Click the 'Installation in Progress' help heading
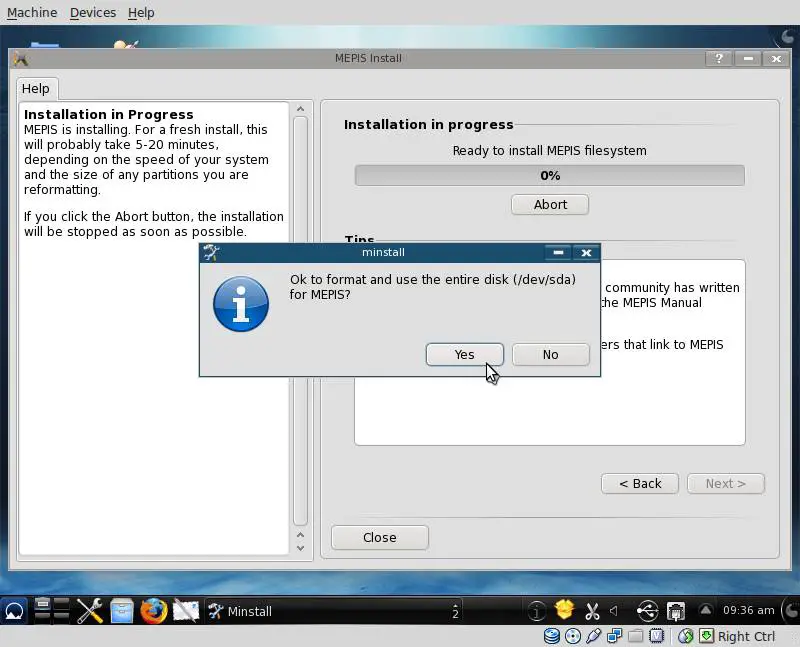This screenshot has width=800, height=647. pos(109,114)
